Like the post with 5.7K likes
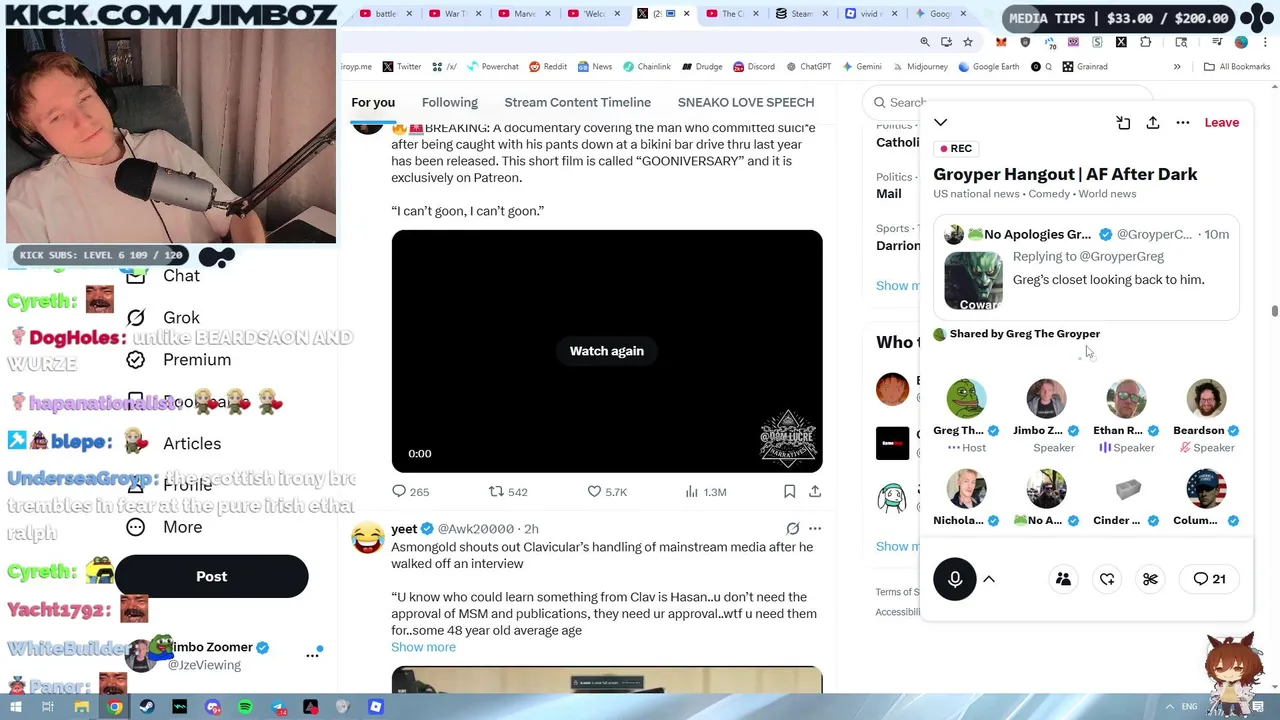Screen dimensions: 1280x720 (x=607, y=492)
